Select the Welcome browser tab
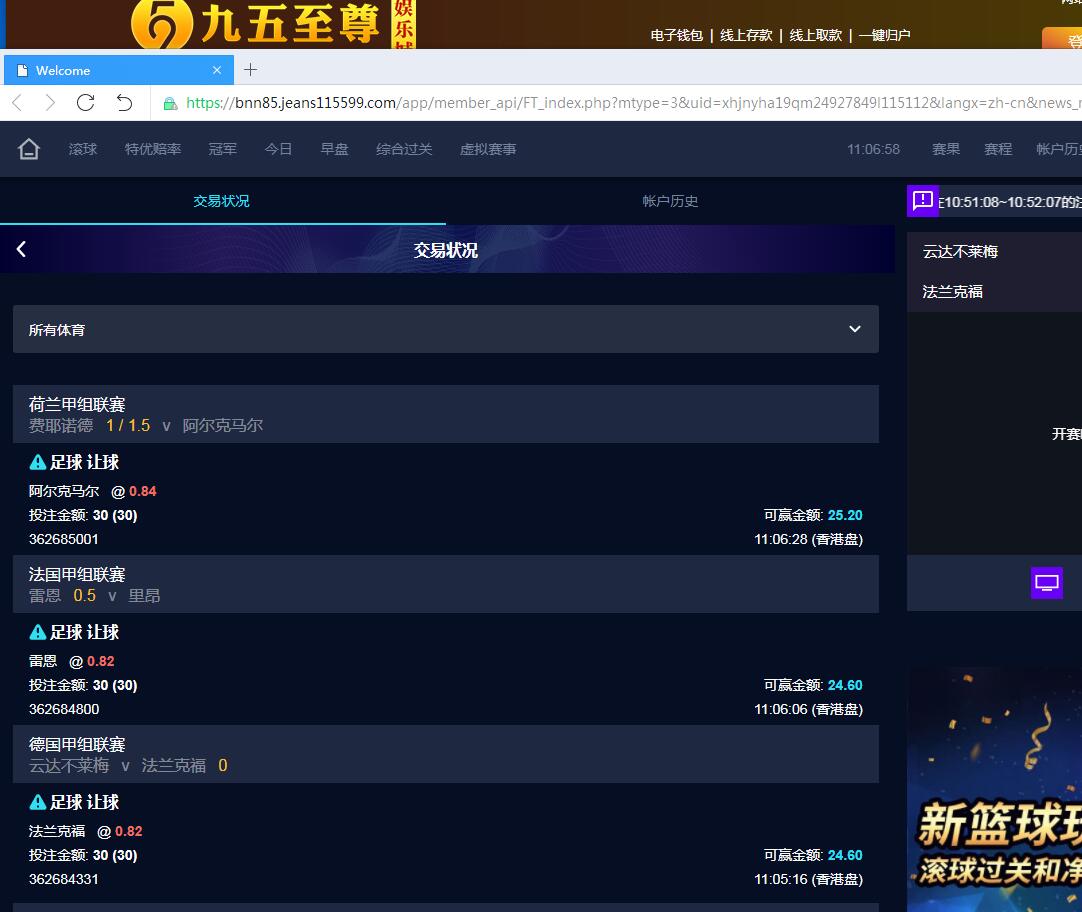The image size is (1082, 912). [x=119, y=70]
